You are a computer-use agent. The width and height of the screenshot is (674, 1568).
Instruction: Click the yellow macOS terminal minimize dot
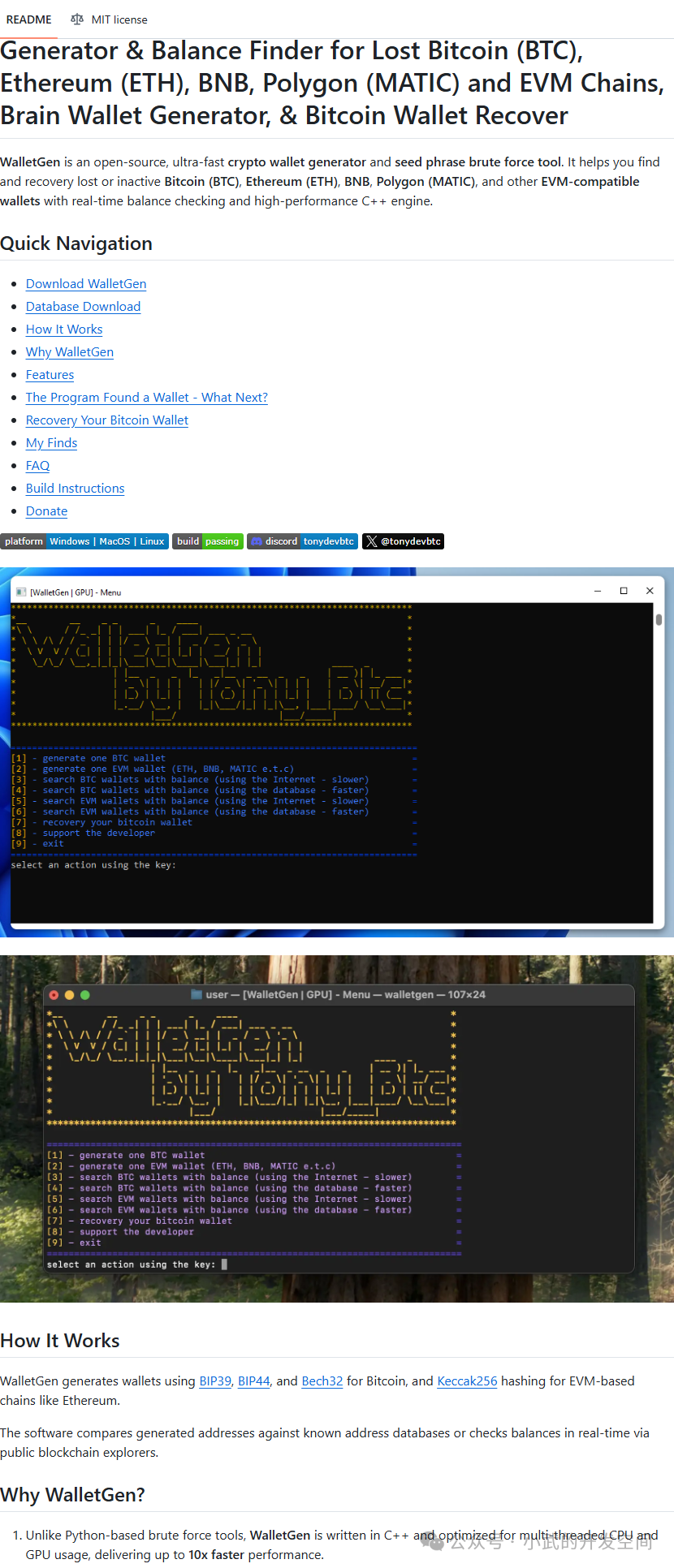coord(69,995)
